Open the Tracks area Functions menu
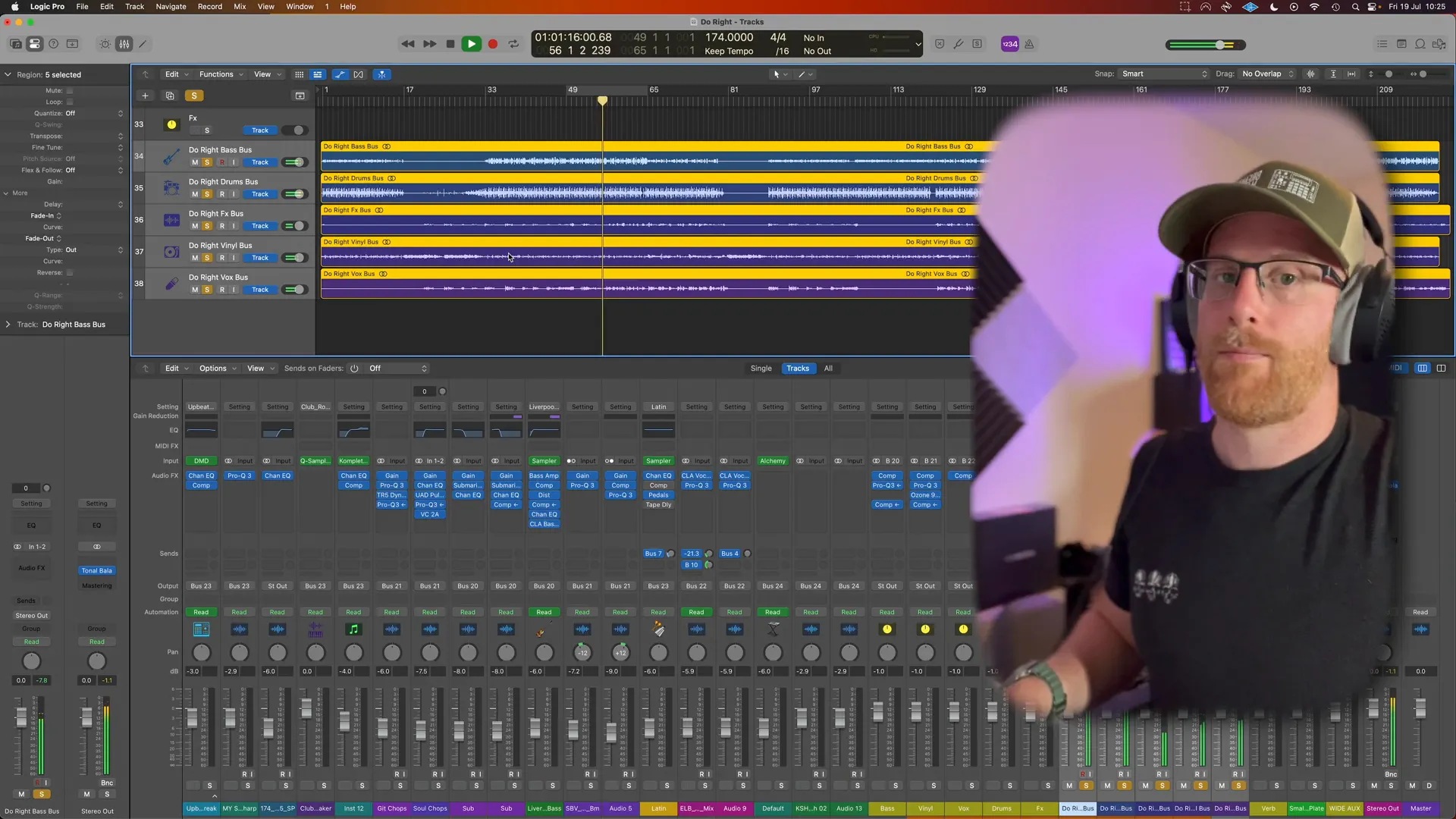The width and height of the screenshot is (1456, 819). pos(221,74)
